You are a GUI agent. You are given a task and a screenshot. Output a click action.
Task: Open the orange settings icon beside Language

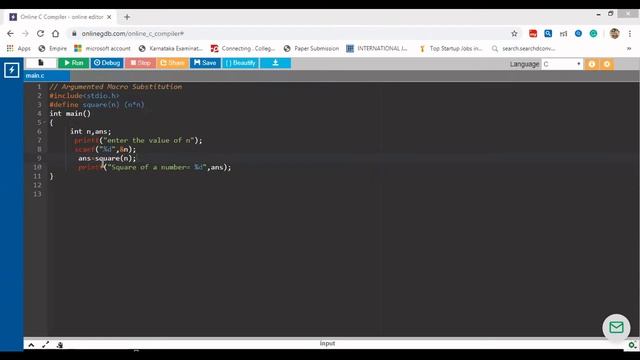click(x=607, y=64)
